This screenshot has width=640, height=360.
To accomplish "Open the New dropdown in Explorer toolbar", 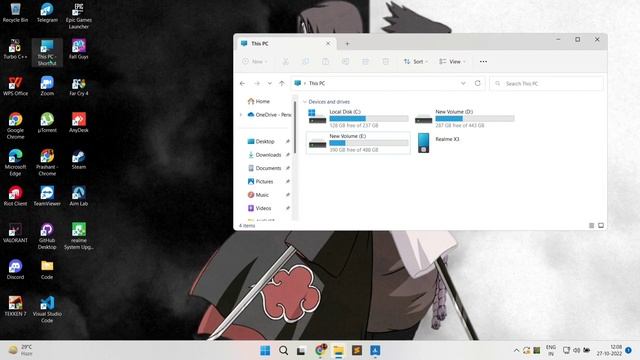I will point(255,62).
